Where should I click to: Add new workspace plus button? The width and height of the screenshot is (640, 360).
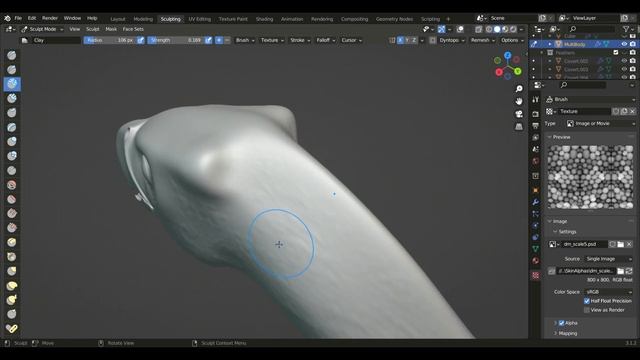point(448,19)
